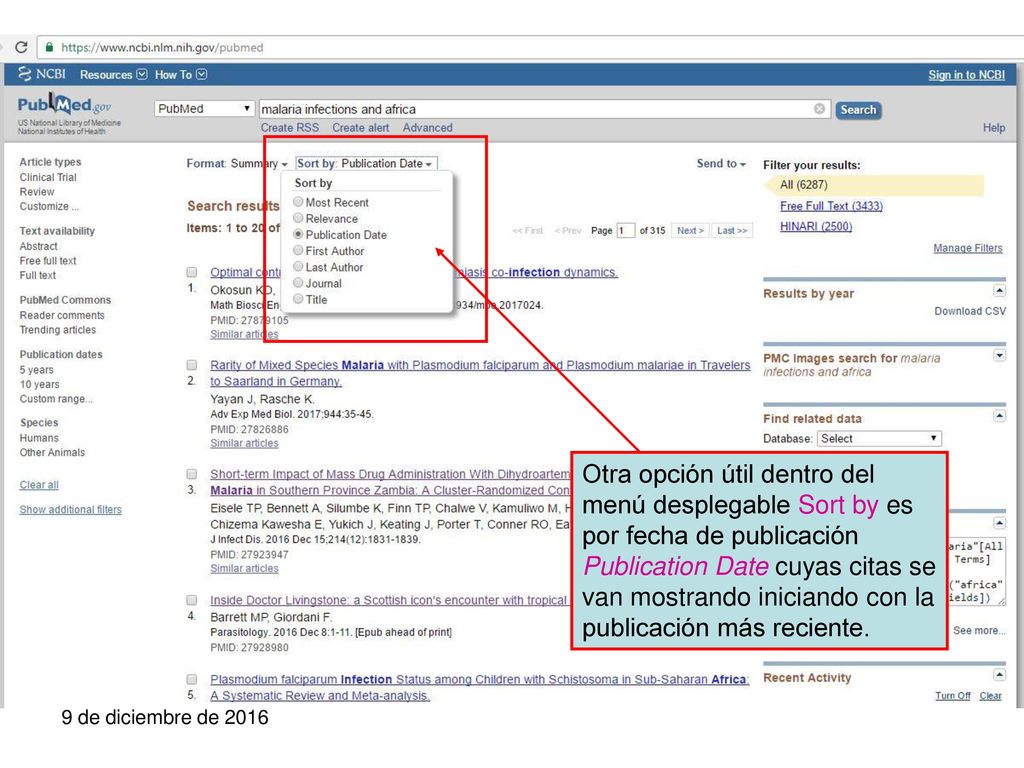1024x768 pixels.
Task: Clear the search box with the X icon
Action: (819, 108)
